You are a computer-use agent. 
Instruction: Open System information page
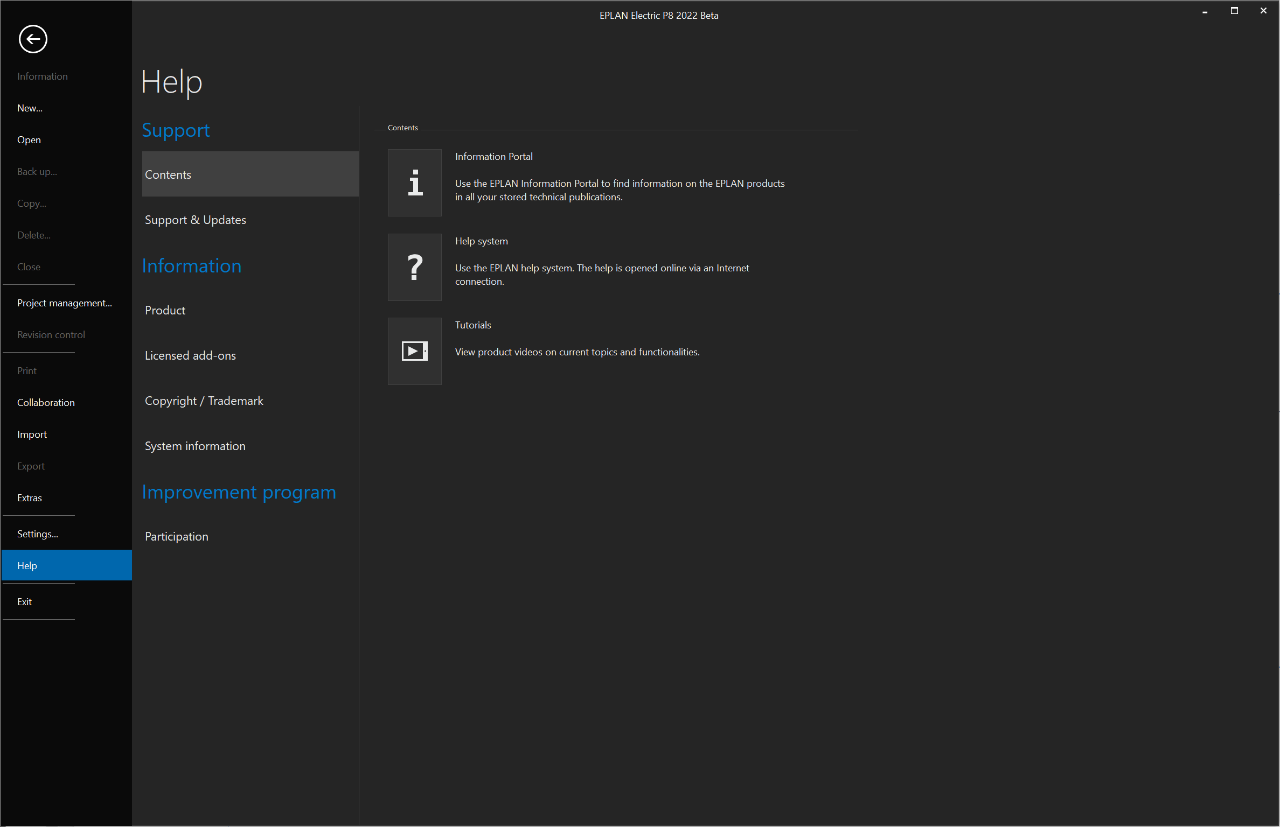click(196, 446)
